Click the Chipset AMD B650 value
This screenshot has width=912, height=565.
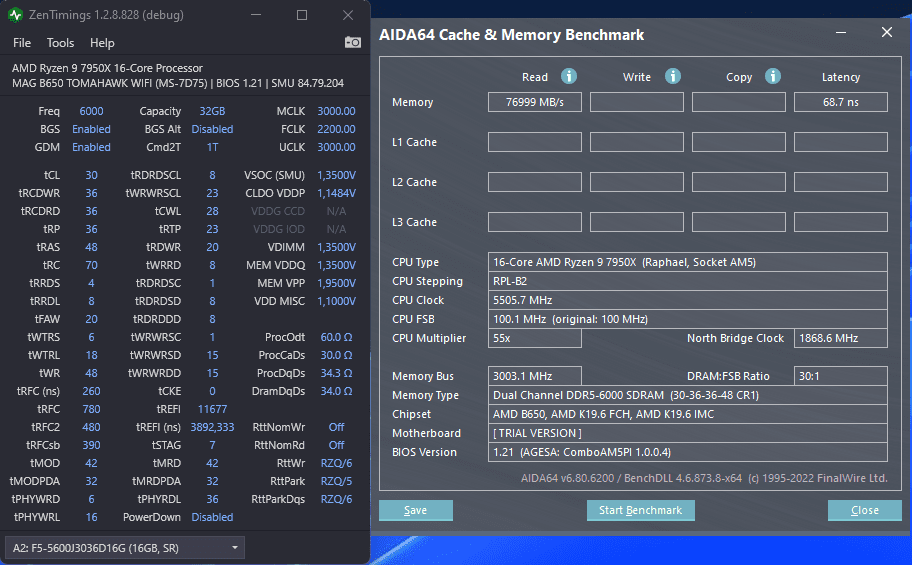coord(687,414)
